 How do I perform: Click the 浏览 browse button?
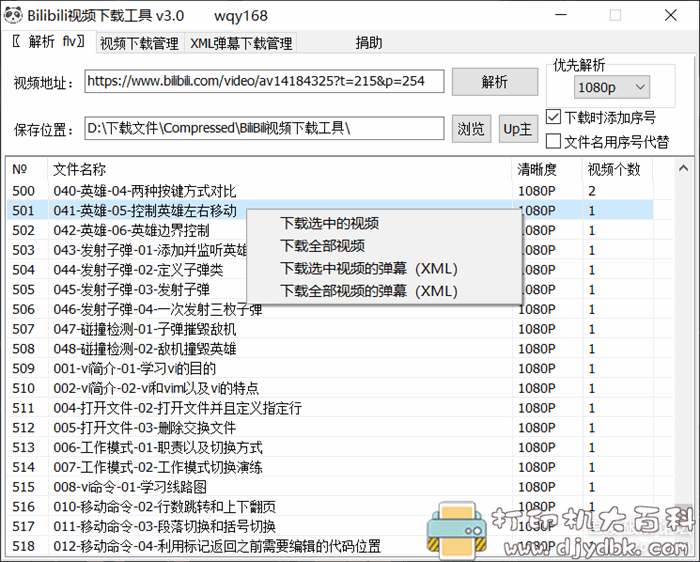[471, 129]
